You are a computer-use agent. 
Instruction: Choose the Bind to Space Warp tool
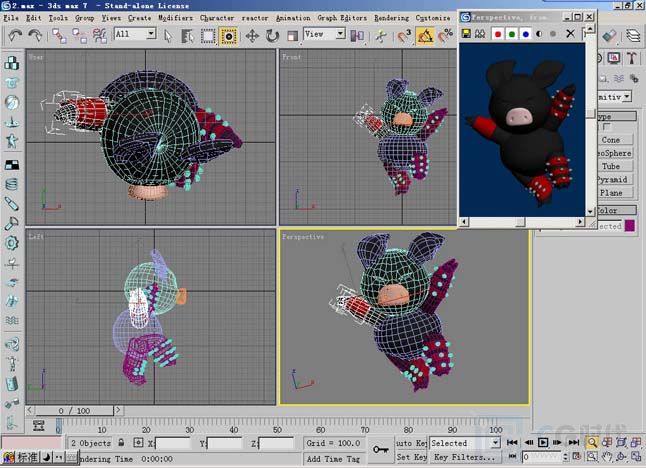[100, 36]
